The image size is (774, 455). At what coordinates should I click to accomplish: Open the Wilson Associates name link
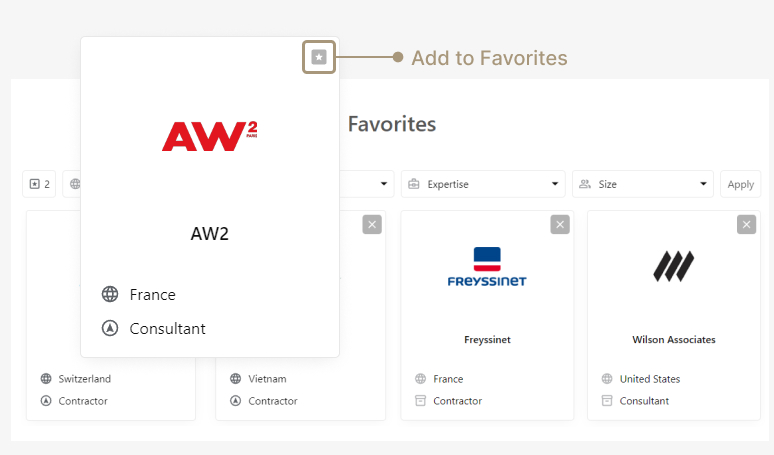click(674, 340)
